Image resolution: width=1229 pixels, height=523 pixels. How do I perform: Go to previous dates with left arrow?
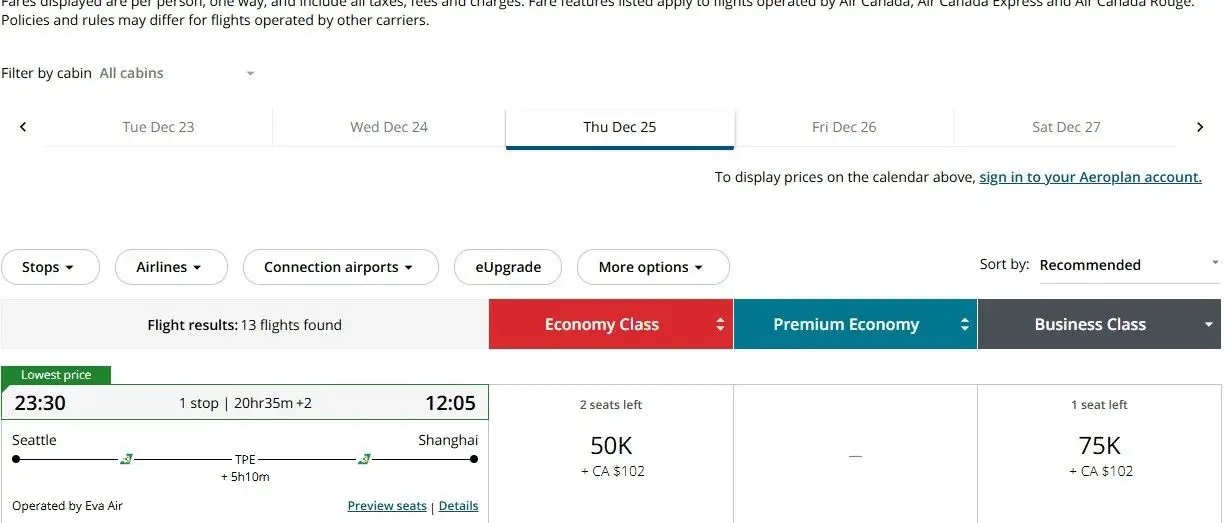pyautogui.click(x=23, y=127)
